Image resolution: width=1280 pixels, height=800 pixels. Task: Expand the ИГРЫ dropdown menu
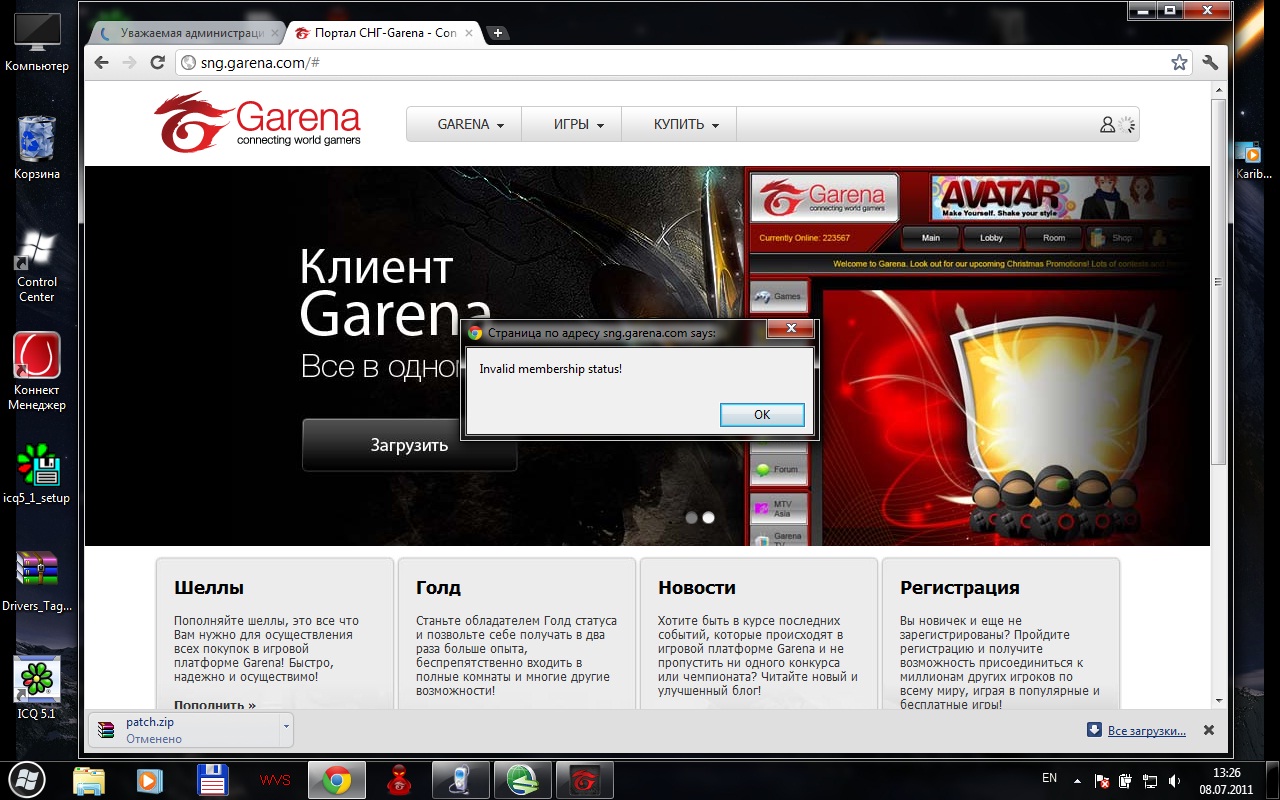coord(579,125)
